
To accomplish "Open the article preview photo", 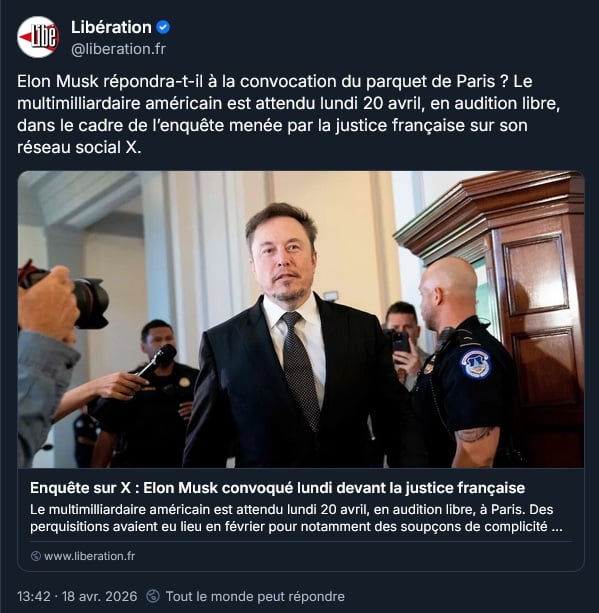I will [301, 319].
